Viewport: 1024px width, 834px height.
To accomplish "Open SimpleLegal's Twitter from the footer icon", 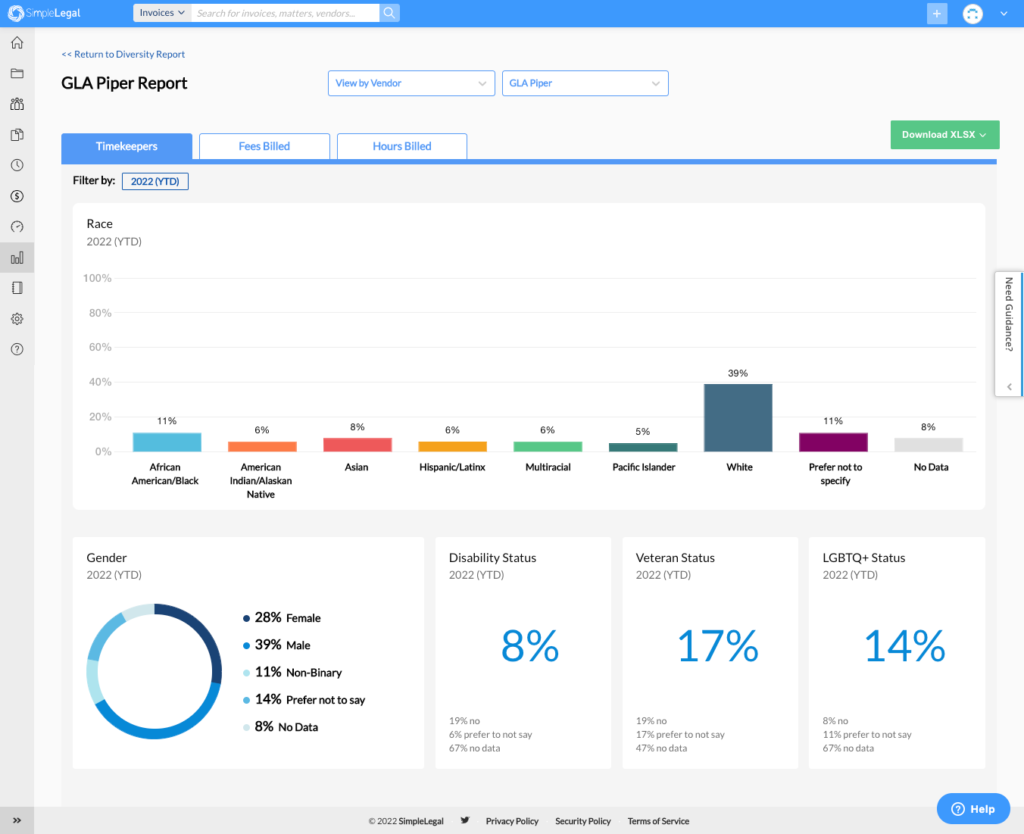I will point(464,820).
